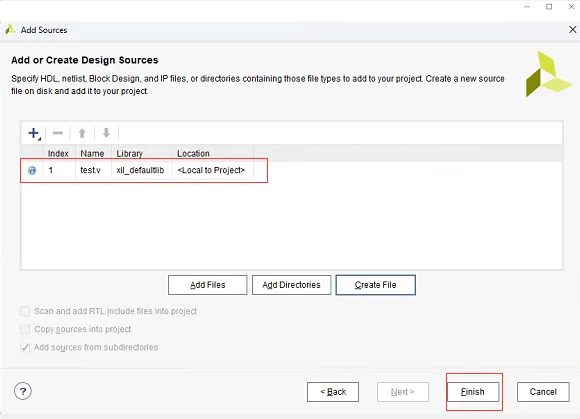Close the Add Sources dialog with X
Viewport: 580px width, 419px height.
[572, 30]
